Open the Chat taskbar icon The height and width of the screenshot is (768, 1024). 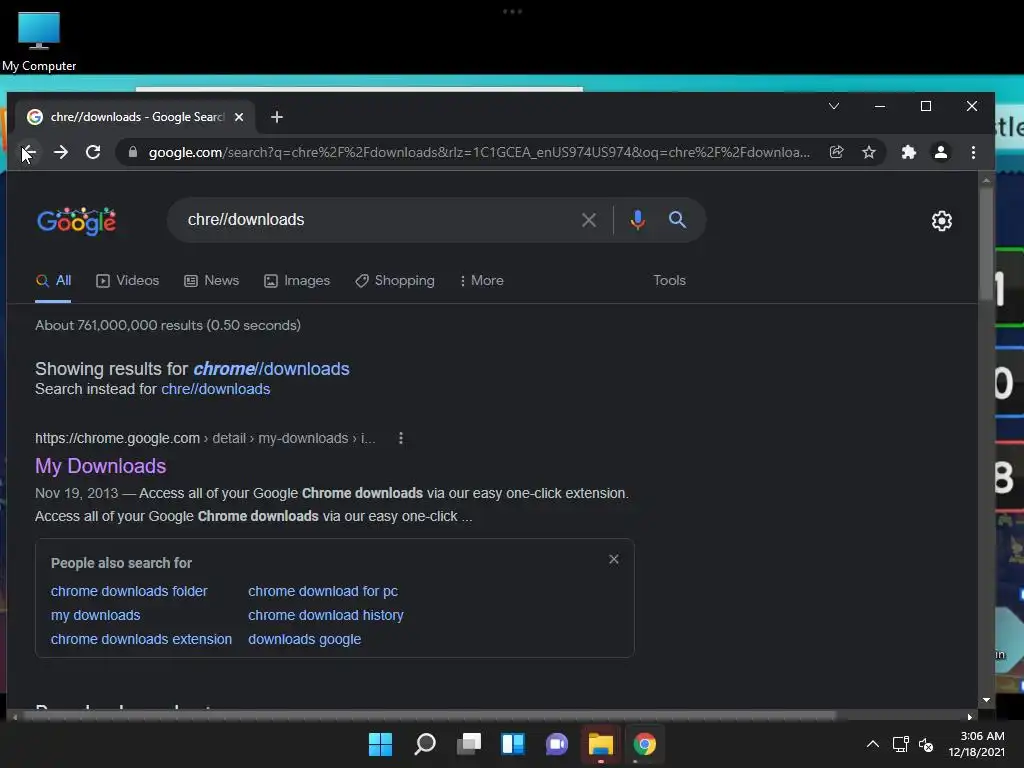(556, 744)
